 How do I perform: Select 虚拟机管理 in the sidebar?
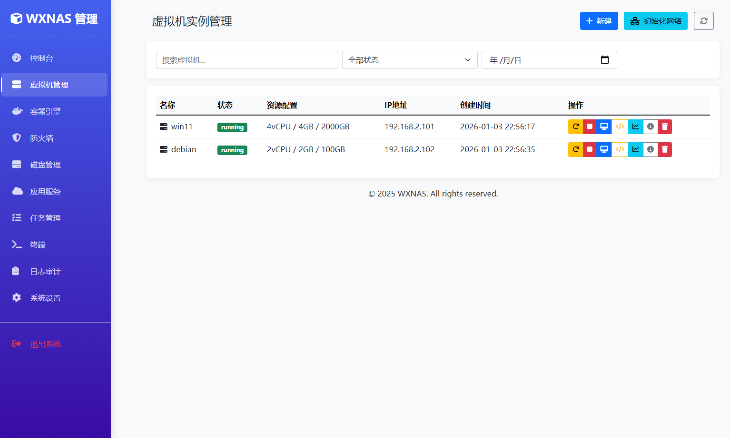(x=54, y=85)
